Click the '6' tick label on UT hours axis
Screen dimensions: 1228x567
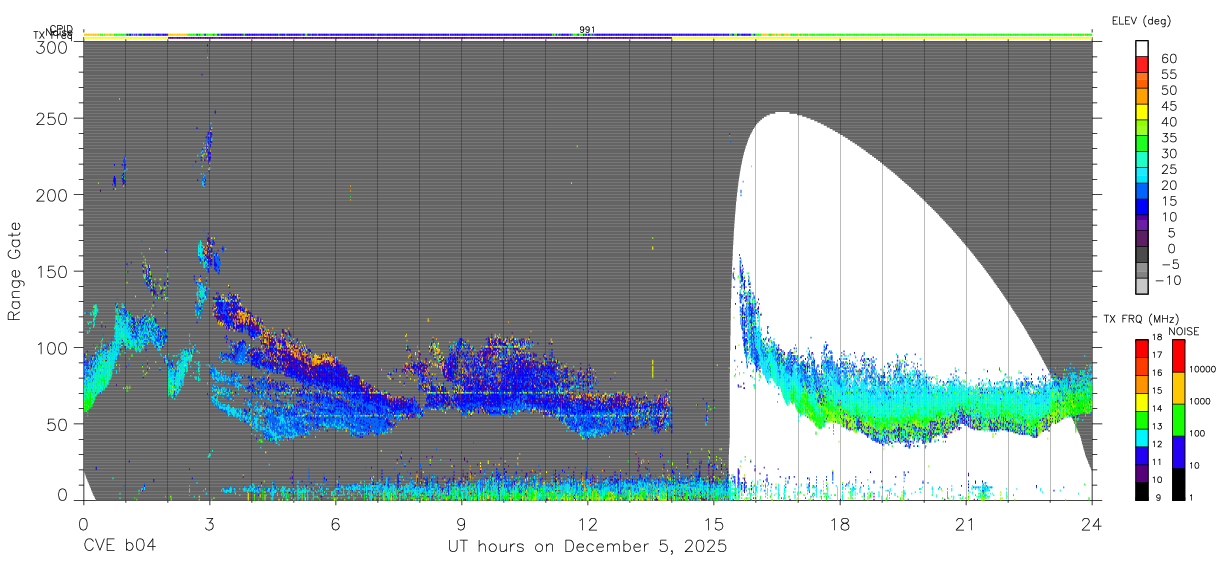(335, 523)
